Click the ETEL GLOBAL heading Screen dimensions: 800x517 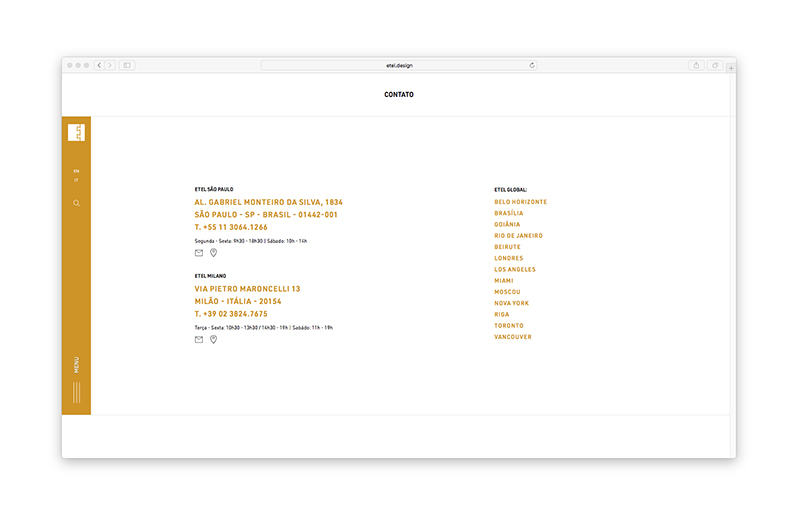pos(510,190)
